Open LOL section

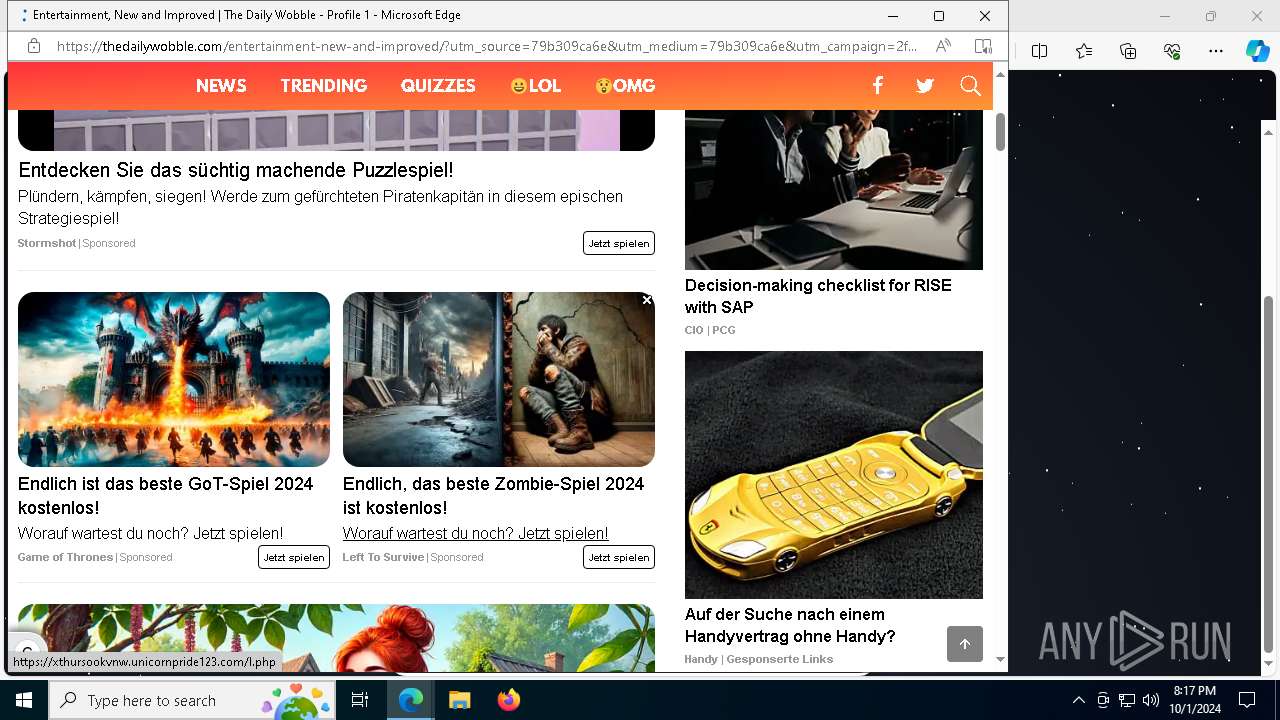[x=535, y=86]
